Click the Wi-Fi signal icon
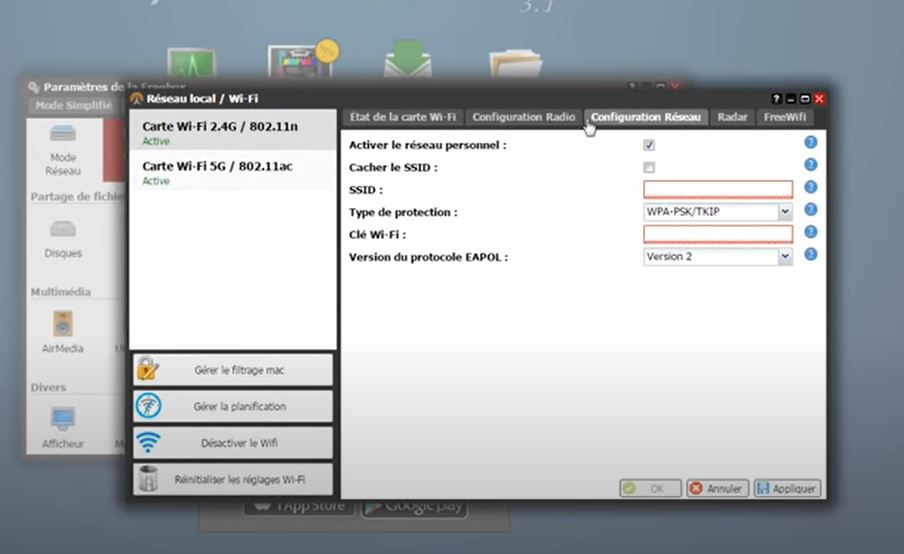 point(148,443)
